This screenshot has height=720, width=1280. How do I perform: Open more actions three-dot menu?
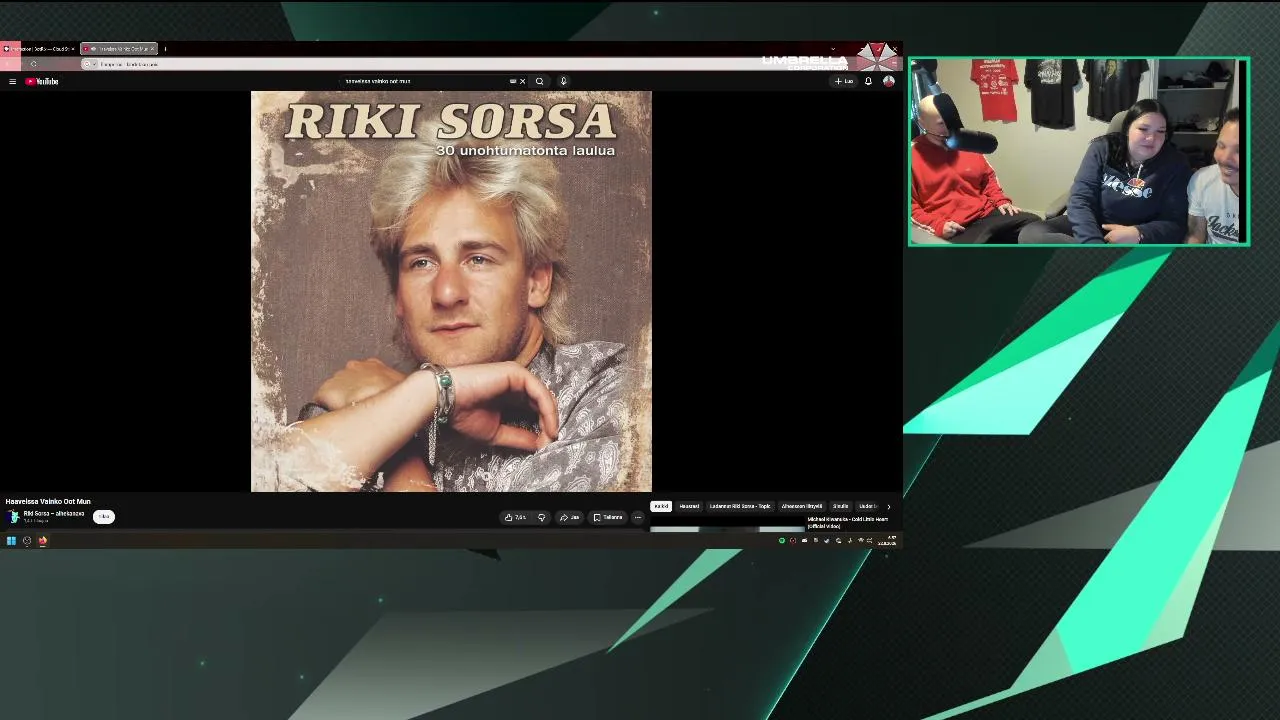tap(638, 517)
